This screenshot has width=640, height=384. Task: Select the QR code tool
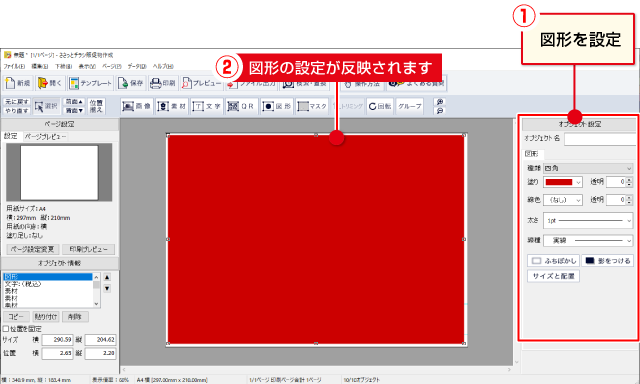241,106
